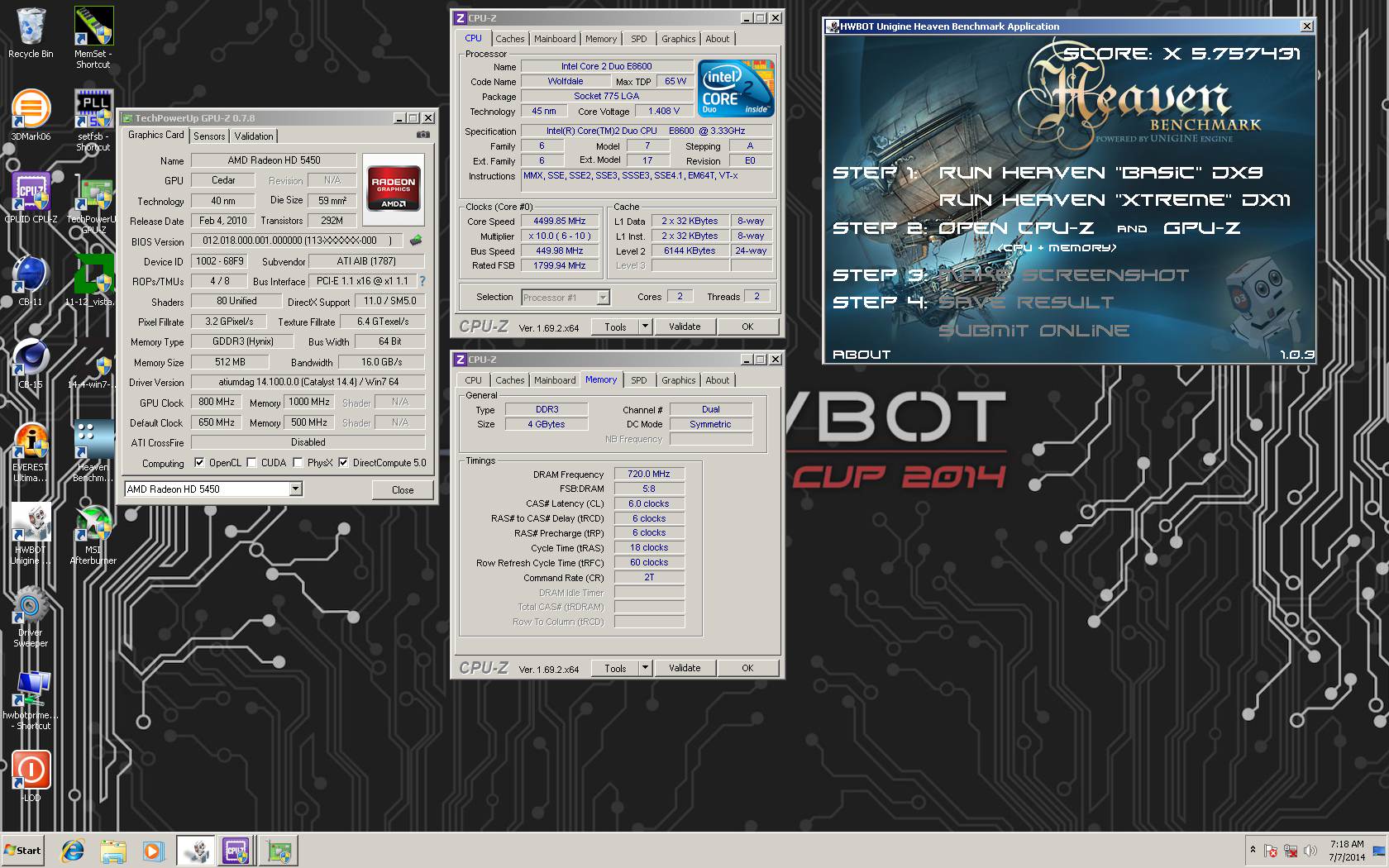The height and width of the screenshot is (868, 1389).
Task: Expand the Tools arrow in the CPU-Z Memory window
Action: coord(646,668)
